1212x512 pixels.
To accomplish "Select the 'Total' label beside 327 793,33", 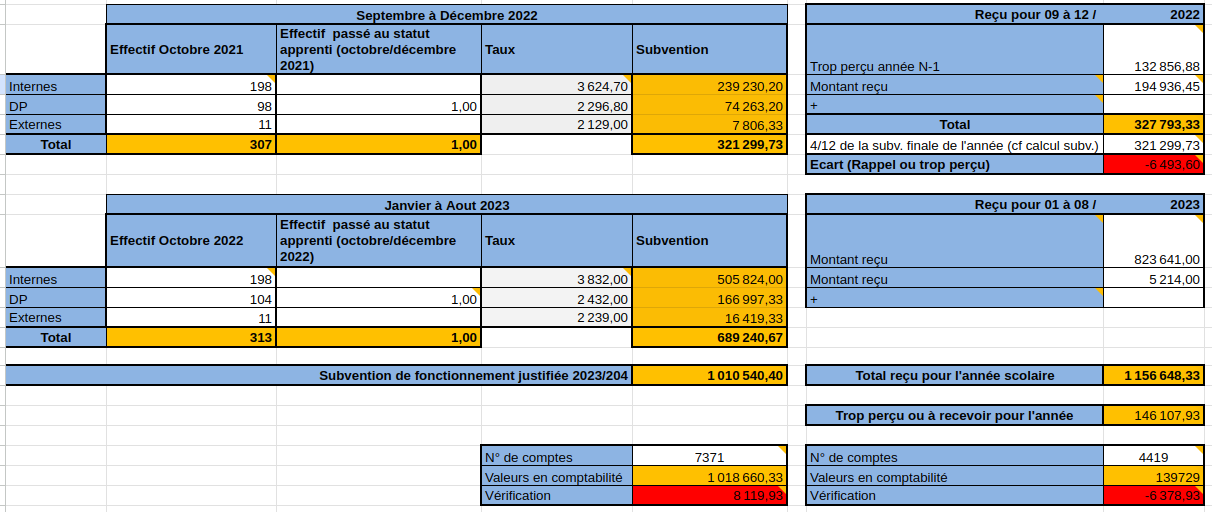I will (954, 124).
